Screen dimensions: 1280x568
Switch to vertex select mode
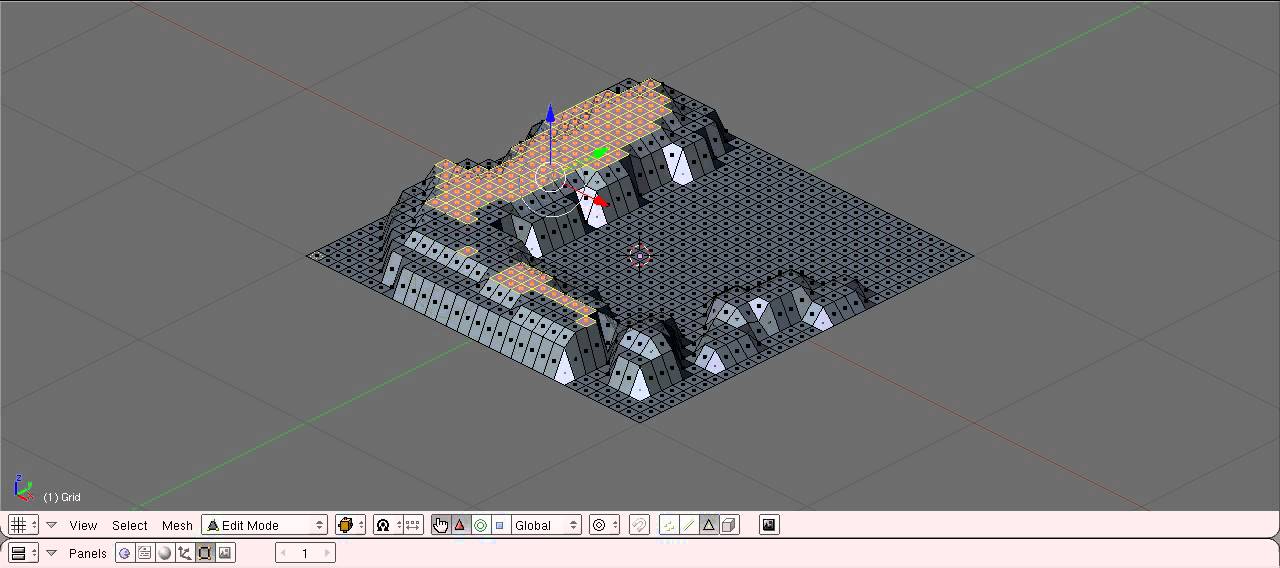(669, 525)
